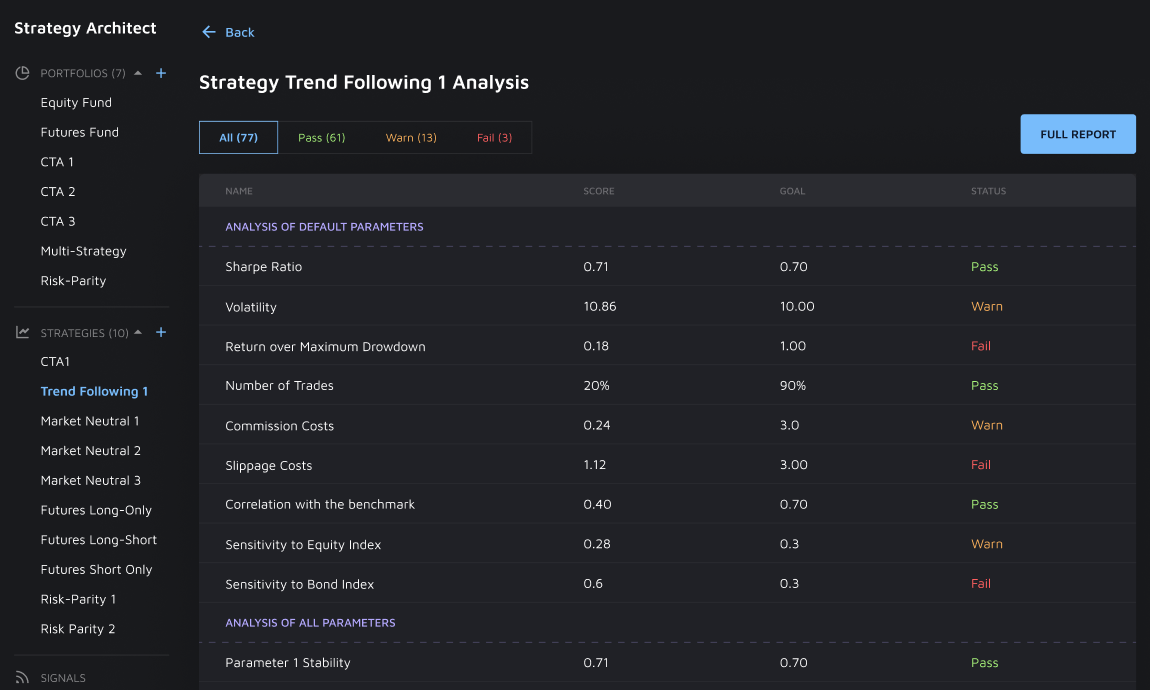Click Sensitivity to Bond Index score 0.6
Image resolution: width=1150 pixels, height=690 pixels.
[593, 584]
